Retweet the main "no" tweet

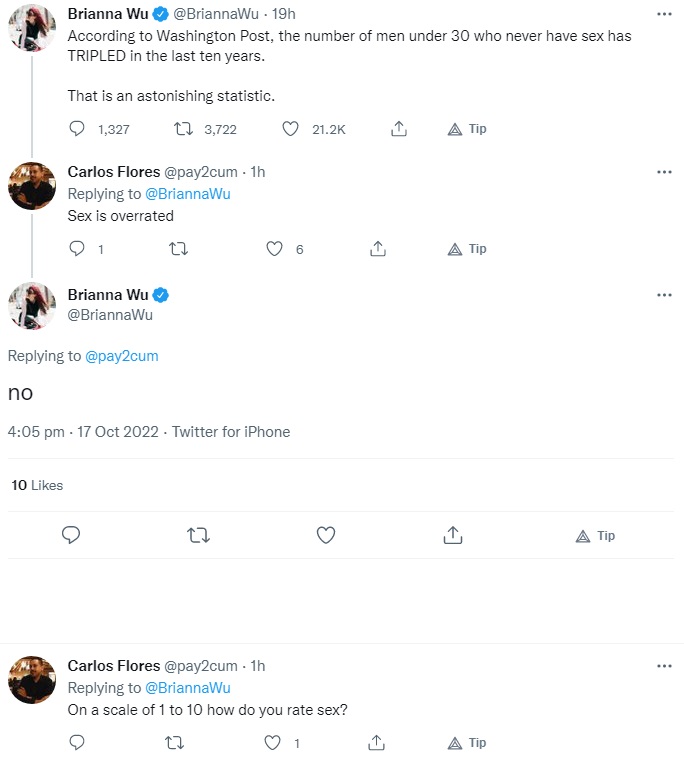(x=198, y=535)
